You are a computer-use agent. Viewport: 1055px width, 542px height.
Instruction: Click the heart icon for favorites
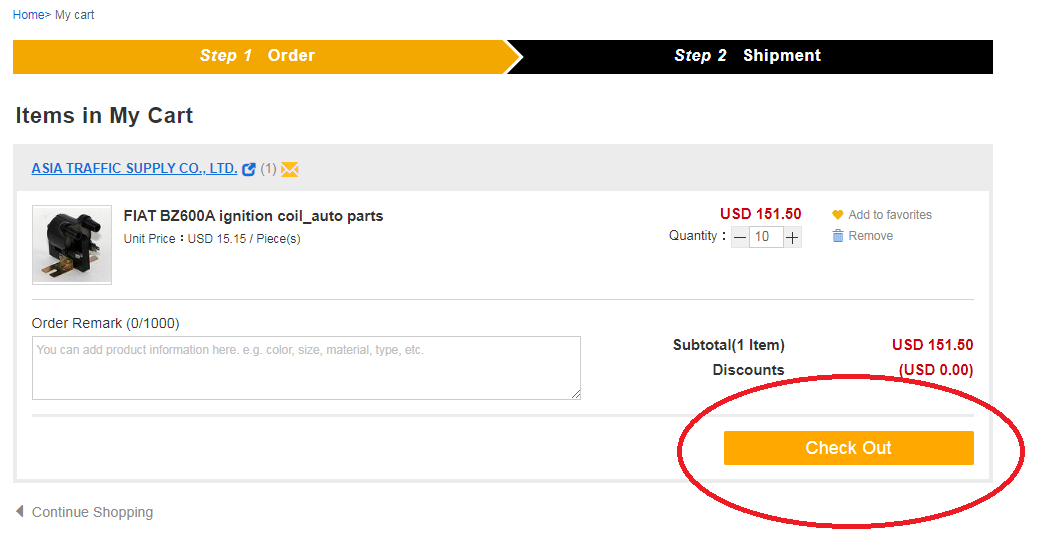(838, 215)
